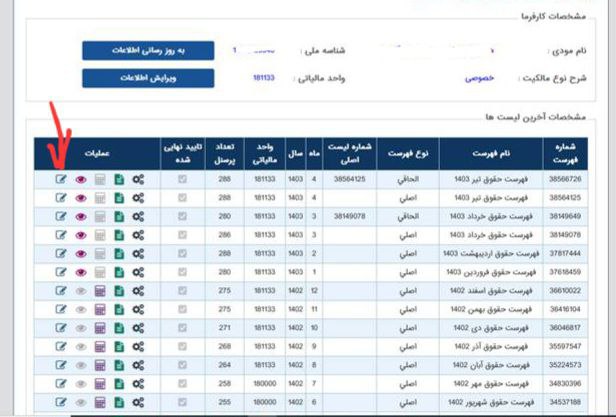View list 38566726 with its eye icon
The width and height of the screenshot is (616, 417).
click(81, 180)
